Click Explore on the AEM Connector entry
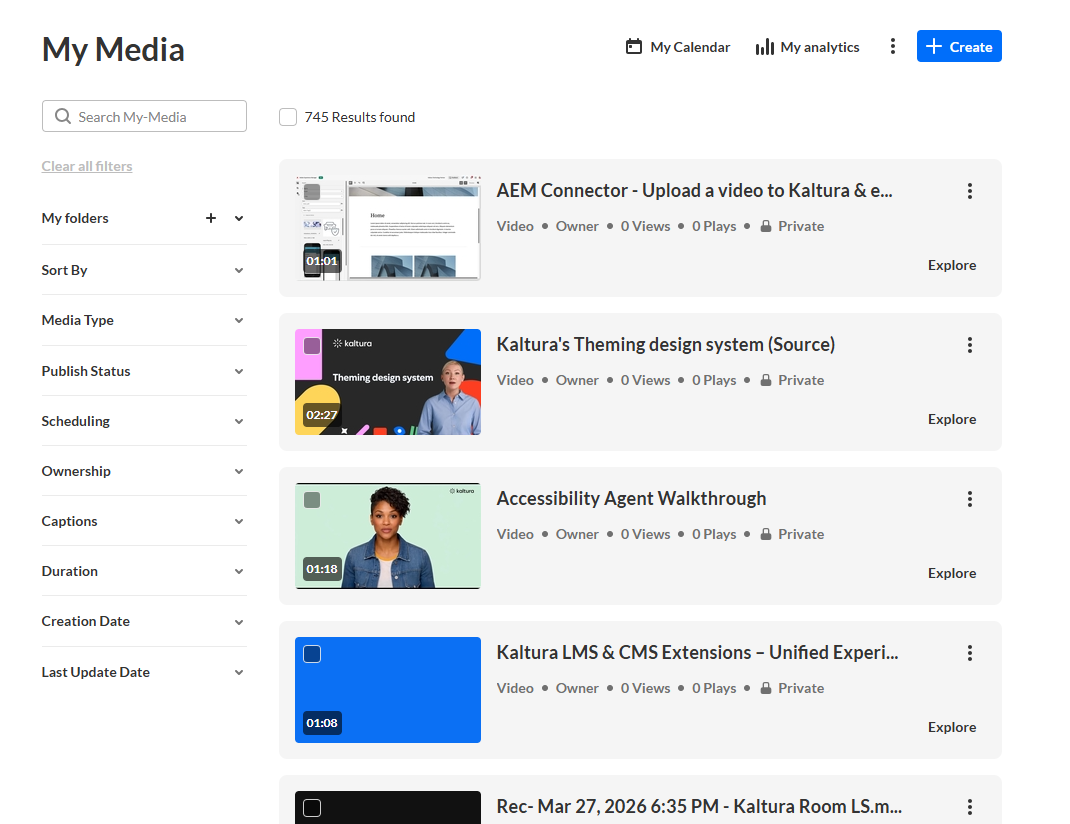Screen dimensions: 1070x824 951,265
